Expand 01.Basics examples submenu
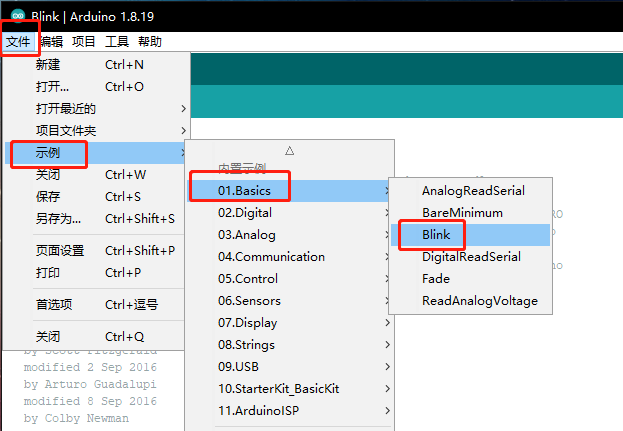Image resolution: width=623 pixels, height=431 pixels. click(290, 191)
